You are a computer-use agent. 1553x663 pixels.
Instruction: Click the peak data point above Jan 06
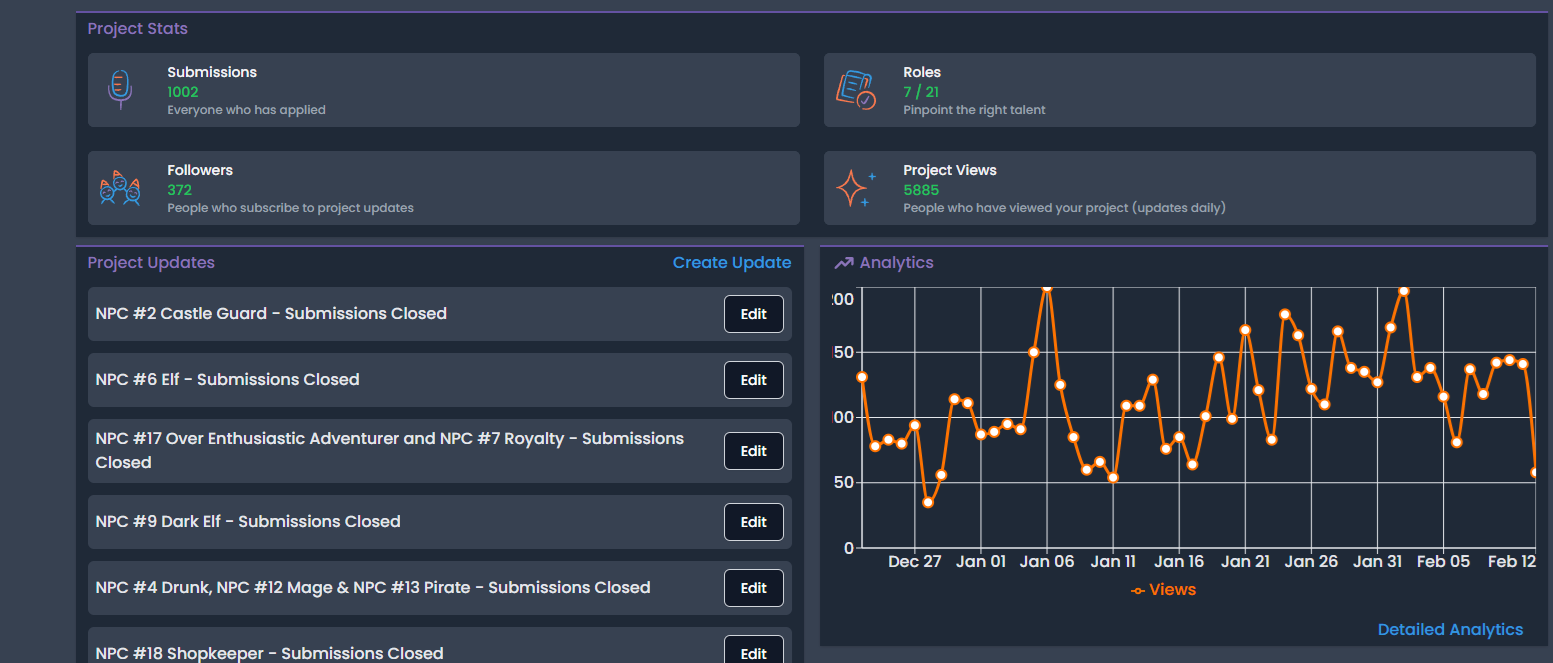[x=1047, y=288]
